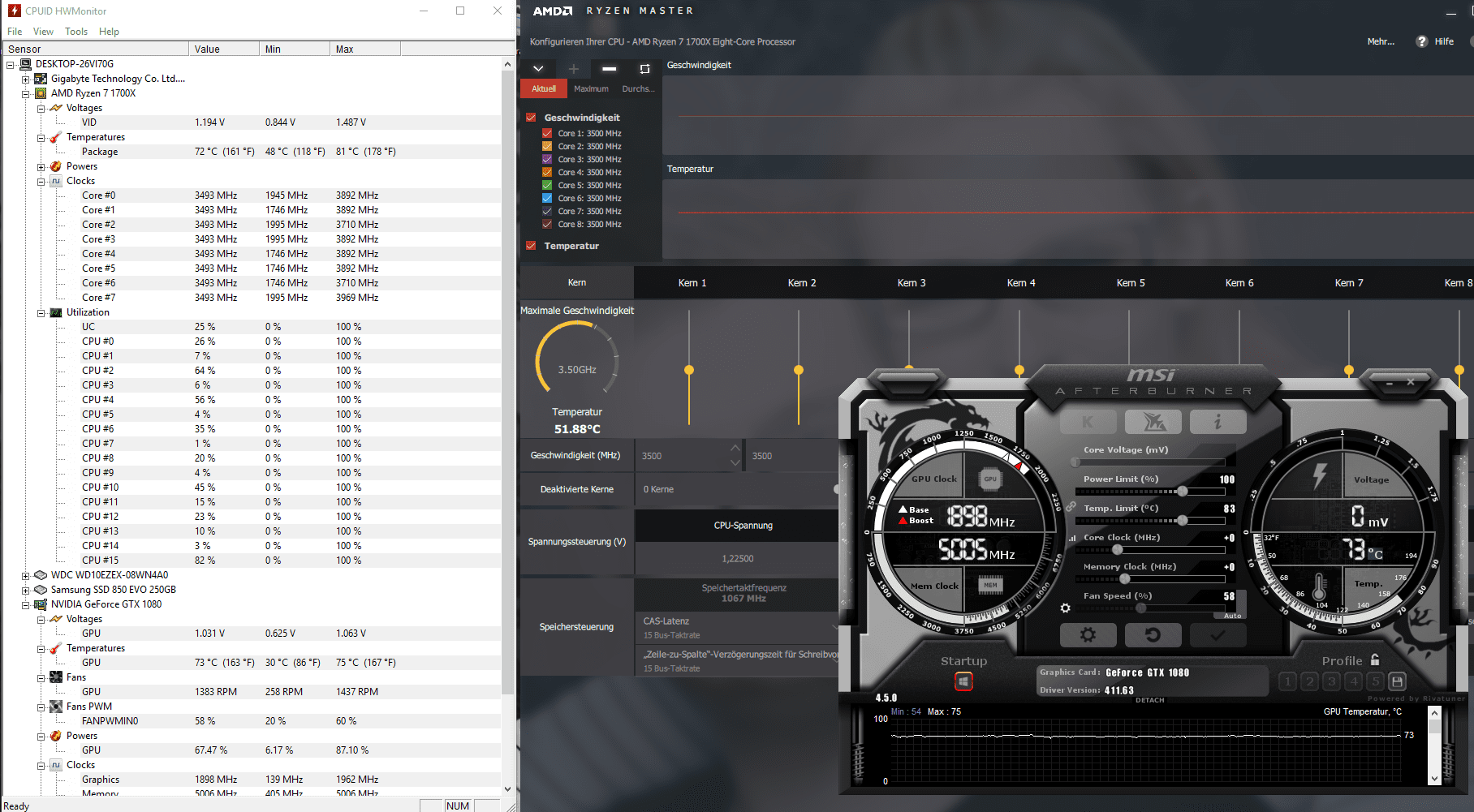Toggle Core 1: 3500 MHz checkbox
The image size is (1474, 812).
pyautogui.click(x=547, y=134)
